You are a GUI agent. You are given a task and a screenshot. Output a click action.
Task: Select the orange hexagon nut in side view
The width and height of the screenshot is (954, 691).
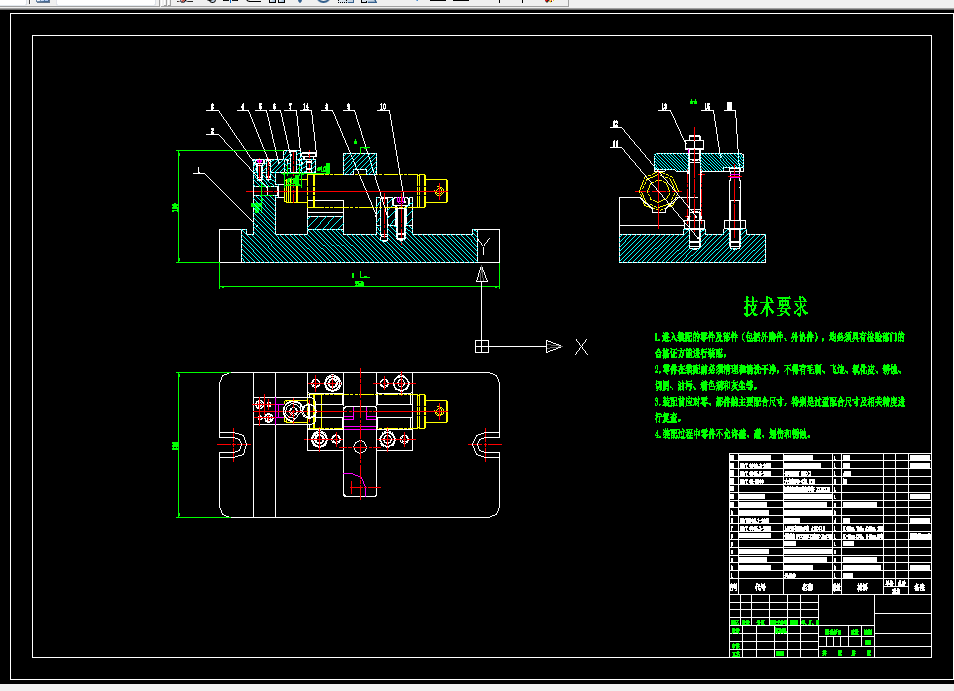point(660,190)
